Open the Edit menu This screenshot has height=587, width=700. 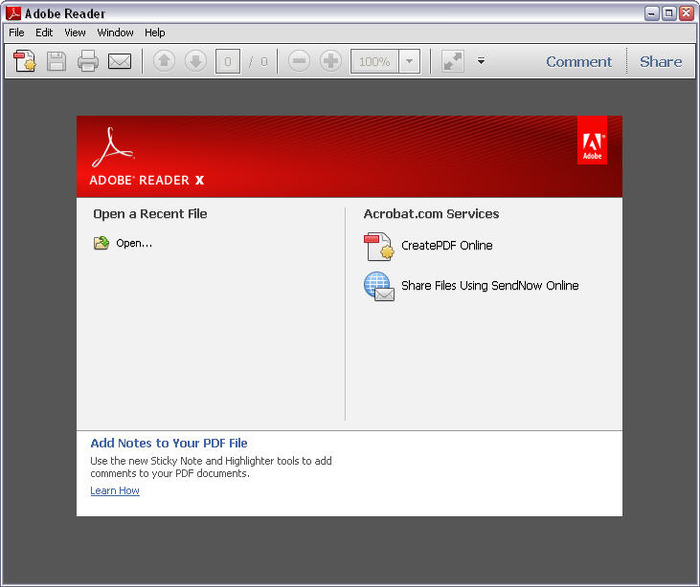pos(44,33)
